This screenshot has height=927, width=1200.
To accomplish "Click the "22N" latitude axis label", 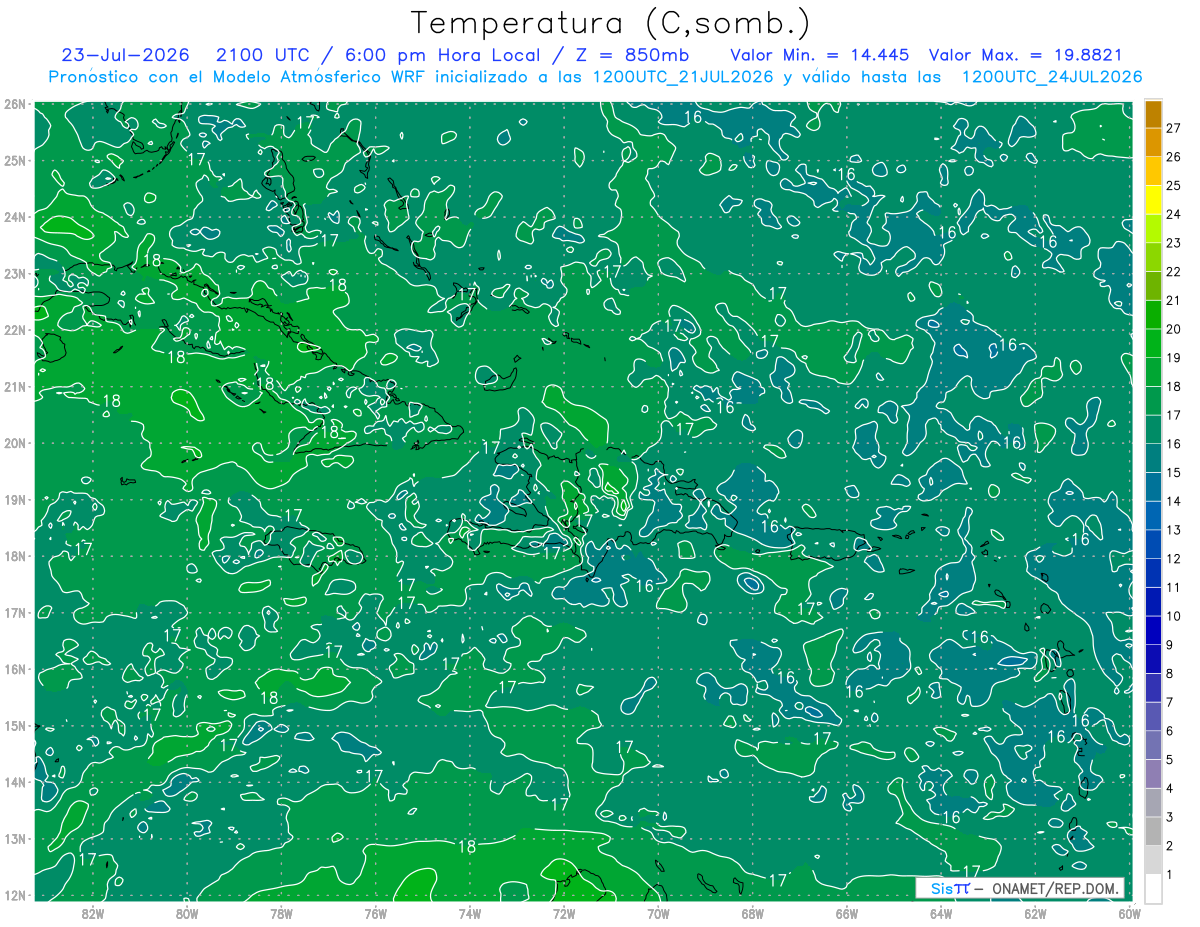I will pos(14,330).
